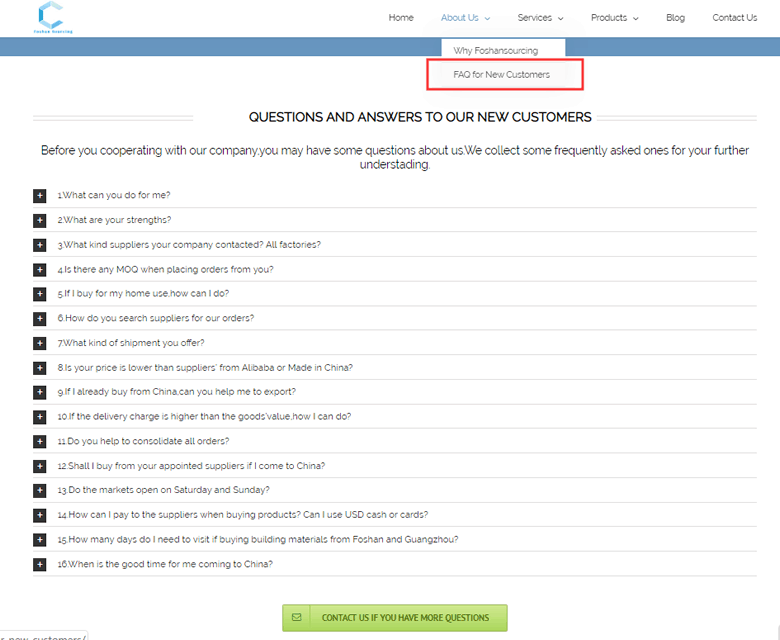This screenshot has height=640, width=780.
Task: Click question about paying with USD cash or cards
Action: (243, 515)
